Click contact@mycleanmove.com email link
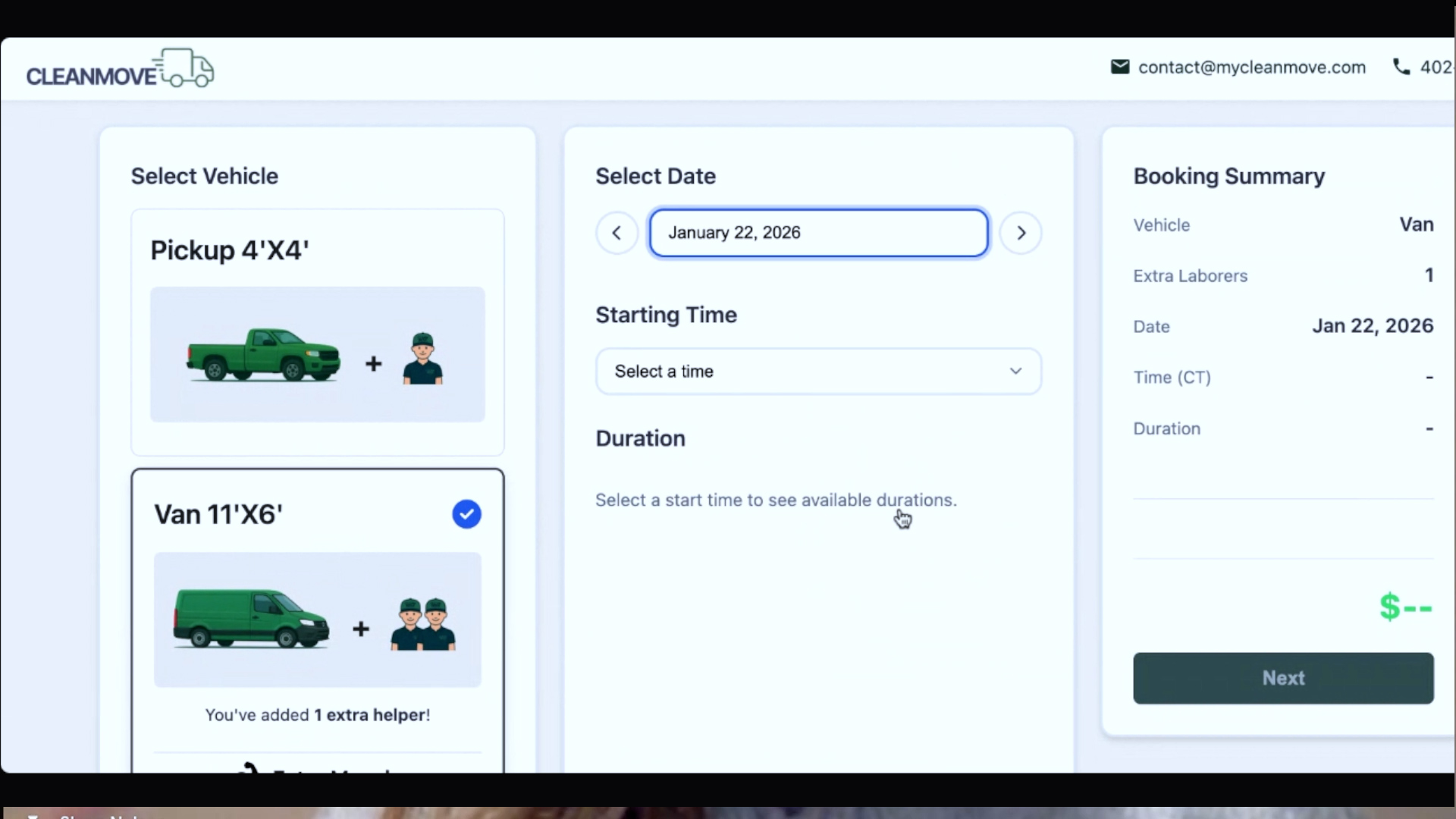The image size is (1456, 819). pos(1252,67)
